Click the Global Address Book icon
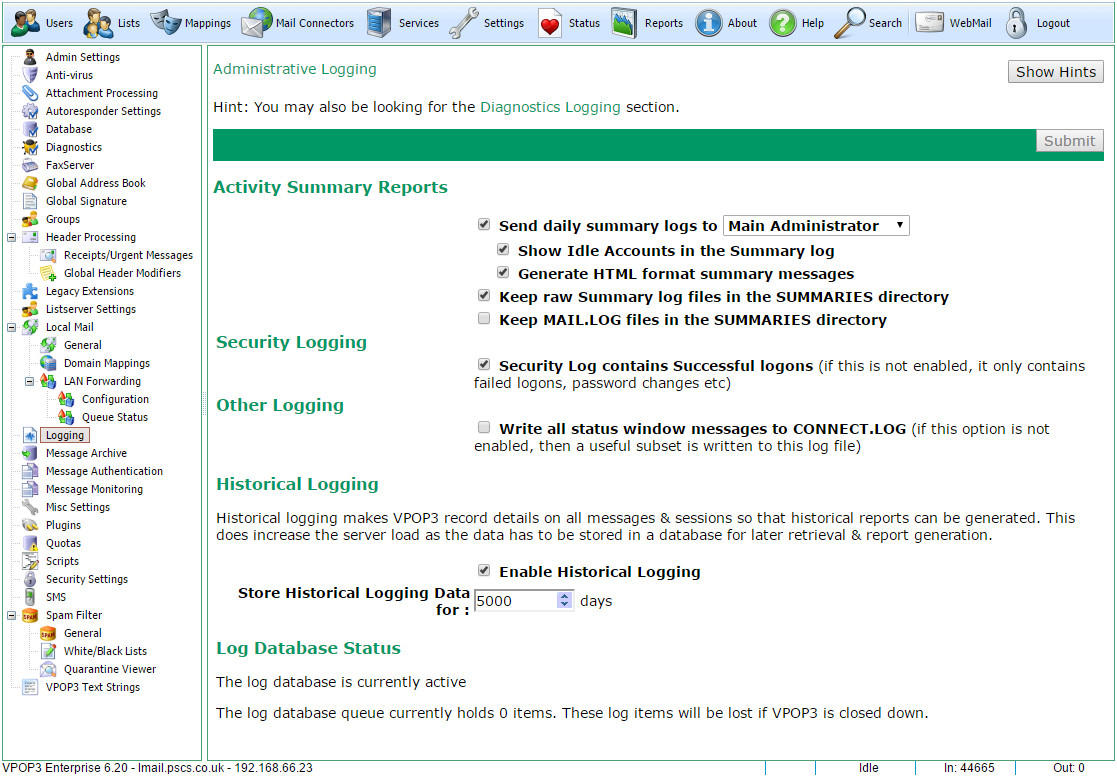Image resolution: width=1117 pixels, height=776 pixels. coord(30,183)
